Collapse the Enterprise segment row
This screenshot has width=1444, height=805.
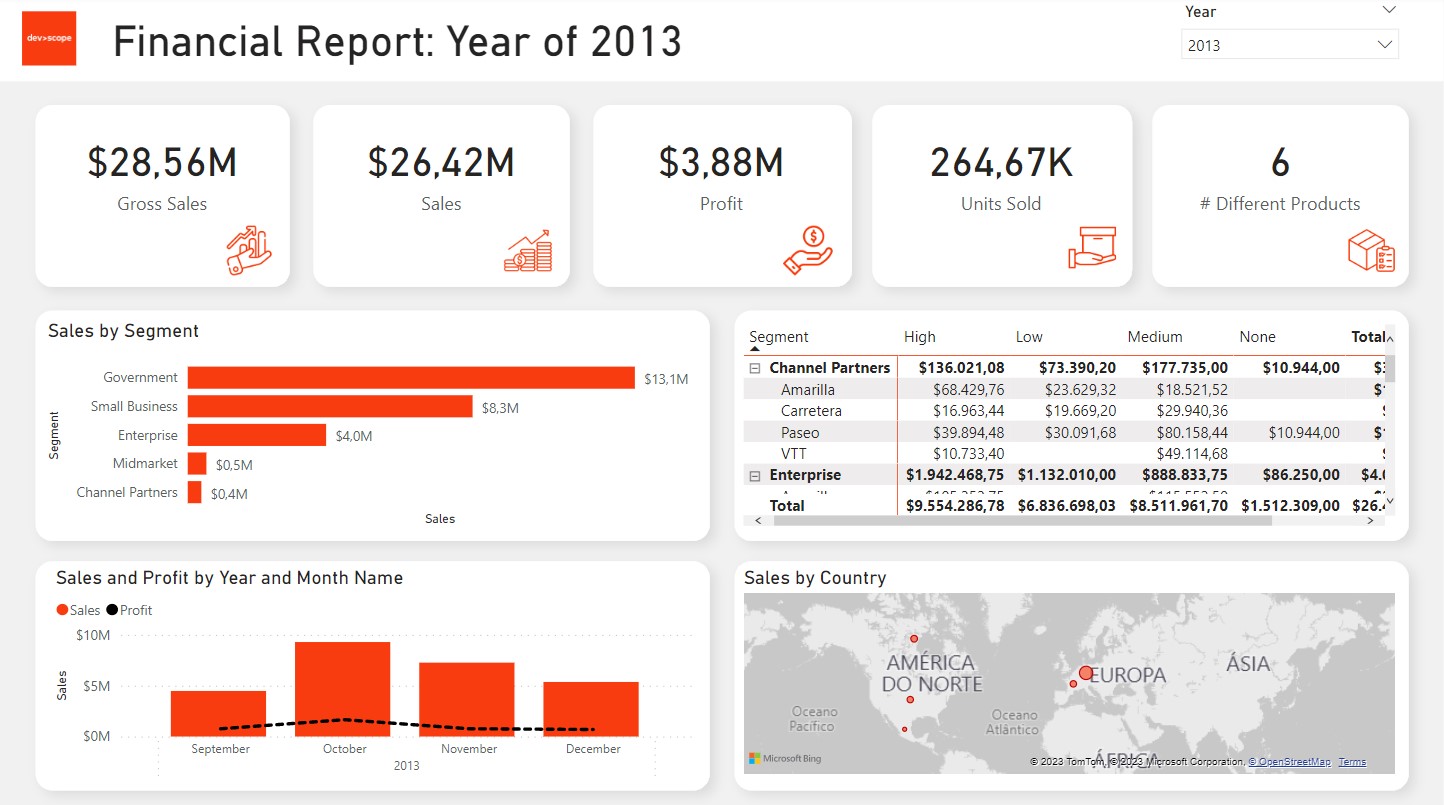pos(754,474)
